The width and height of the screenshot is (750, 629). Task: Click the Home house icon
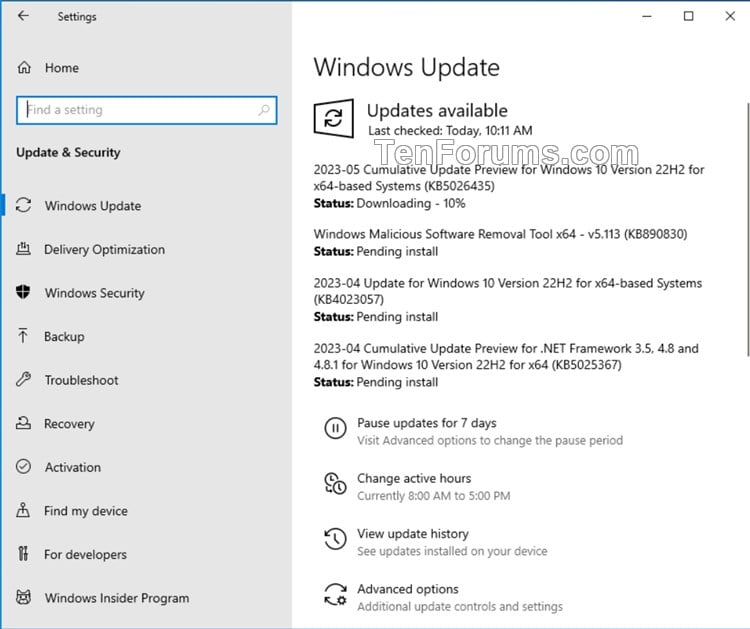(x=24, y=67)
